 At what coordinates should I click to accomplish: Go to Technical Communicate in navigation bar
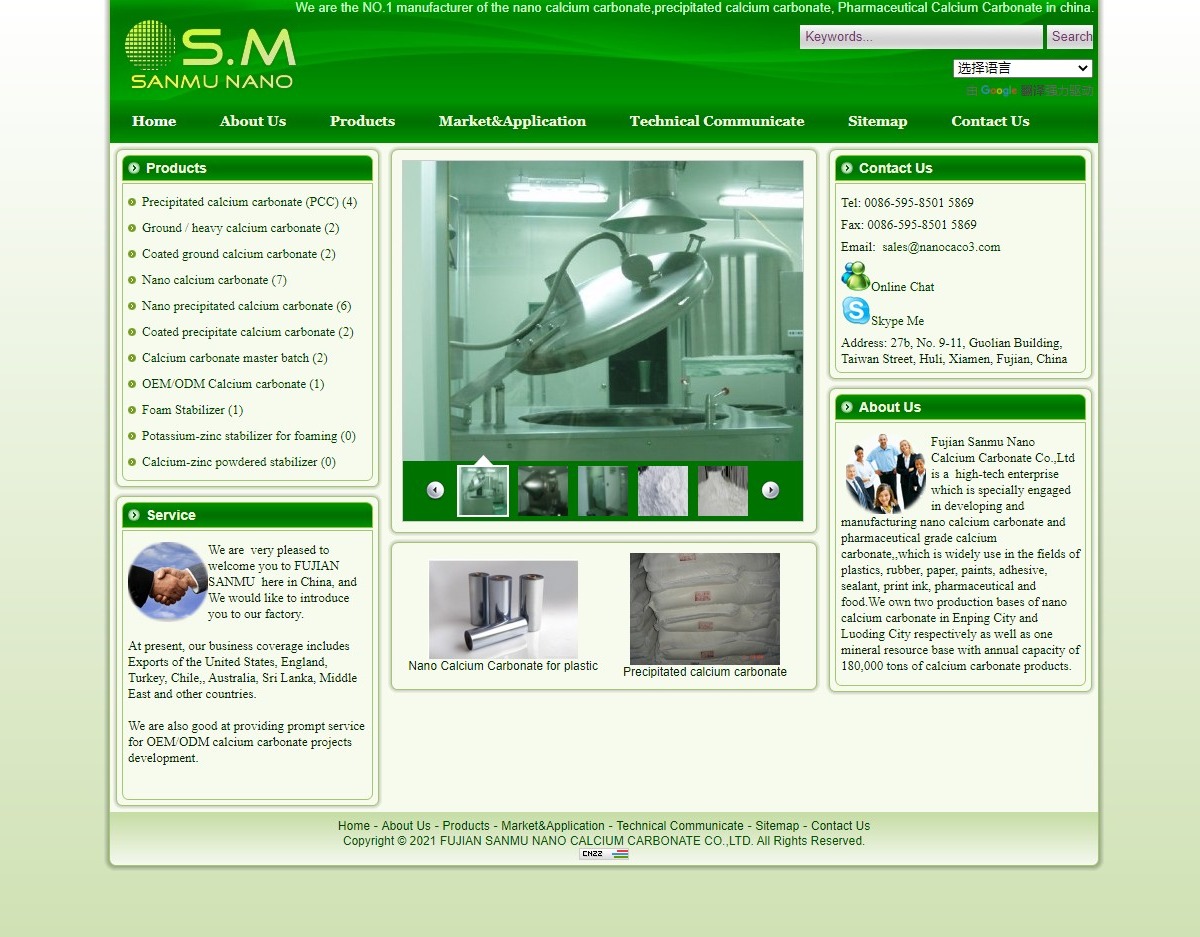[x=716, y=121]
